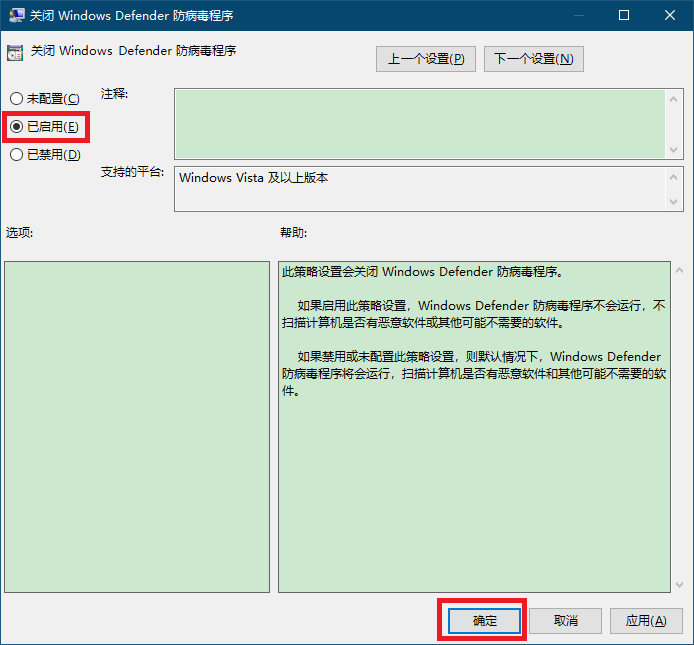Viewport: 694px width, 645px height.
Task: Select the 已禁用(D) radio button
Action: point(45,154)
